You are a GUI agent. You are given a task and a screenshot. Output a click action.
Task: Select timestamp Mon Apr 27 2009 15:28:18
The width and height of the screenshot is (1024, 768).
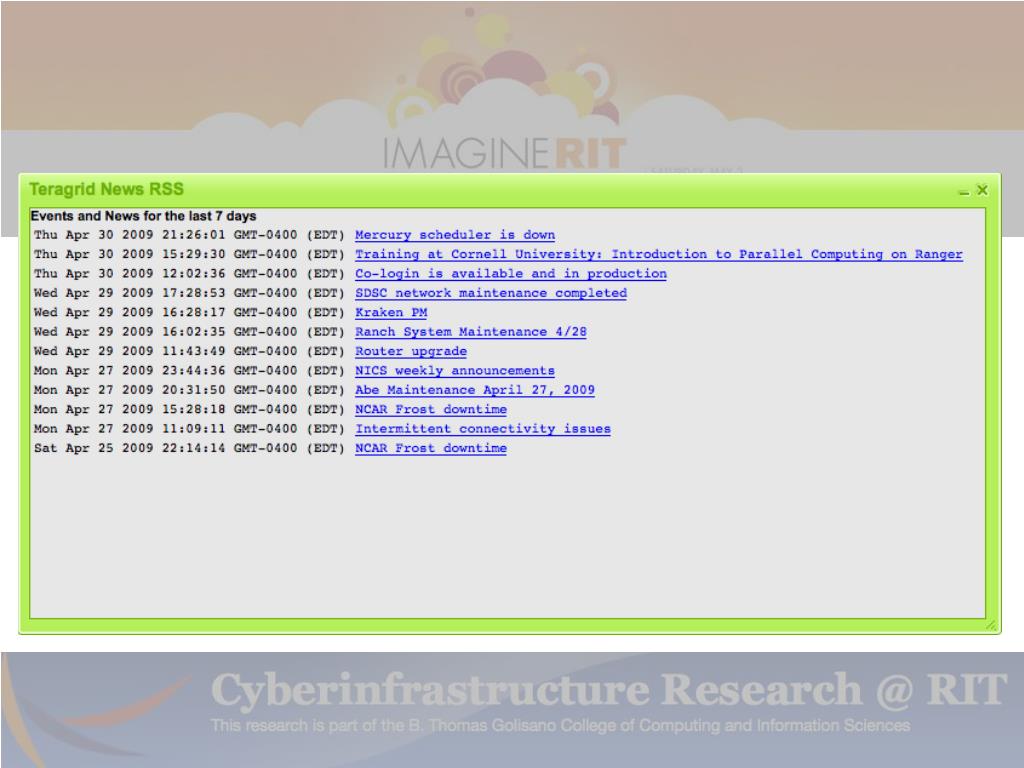[189, 410]
